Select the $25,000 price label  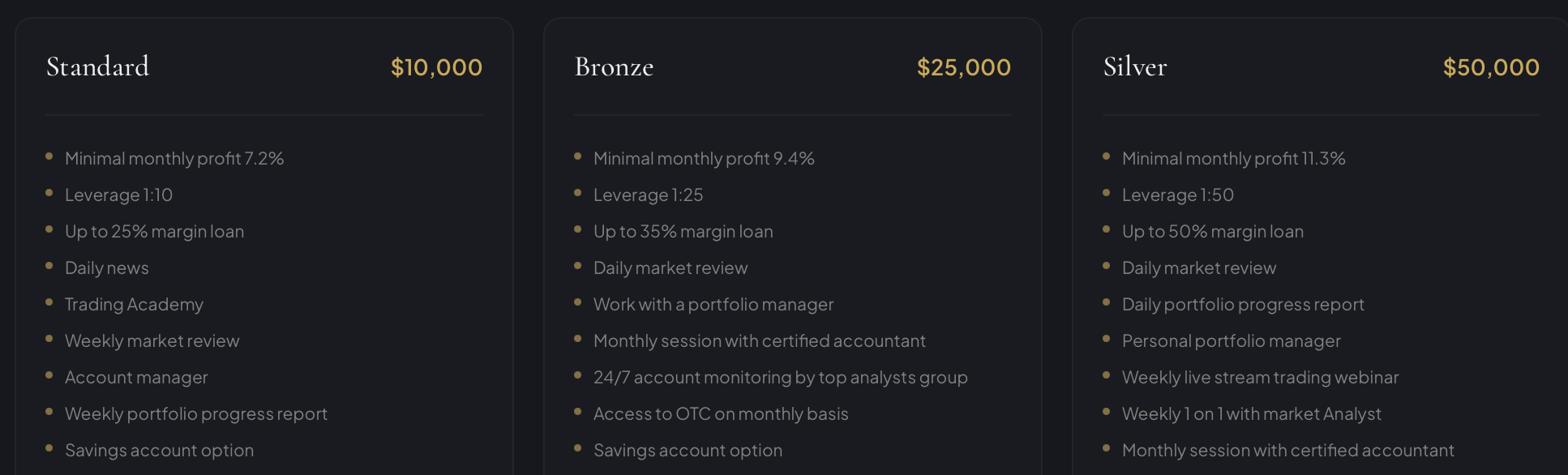pyautogui.click(x=963, y=67)
